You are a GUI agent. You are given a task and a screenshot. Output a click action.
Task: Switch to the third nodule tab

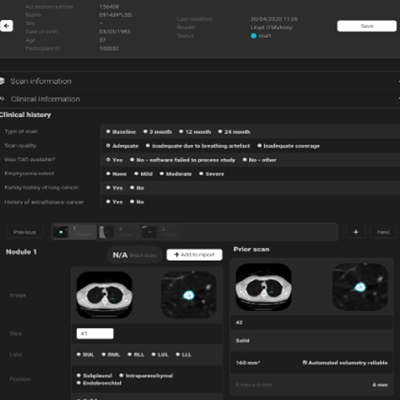pyautogui.click(x=162, y=232)
